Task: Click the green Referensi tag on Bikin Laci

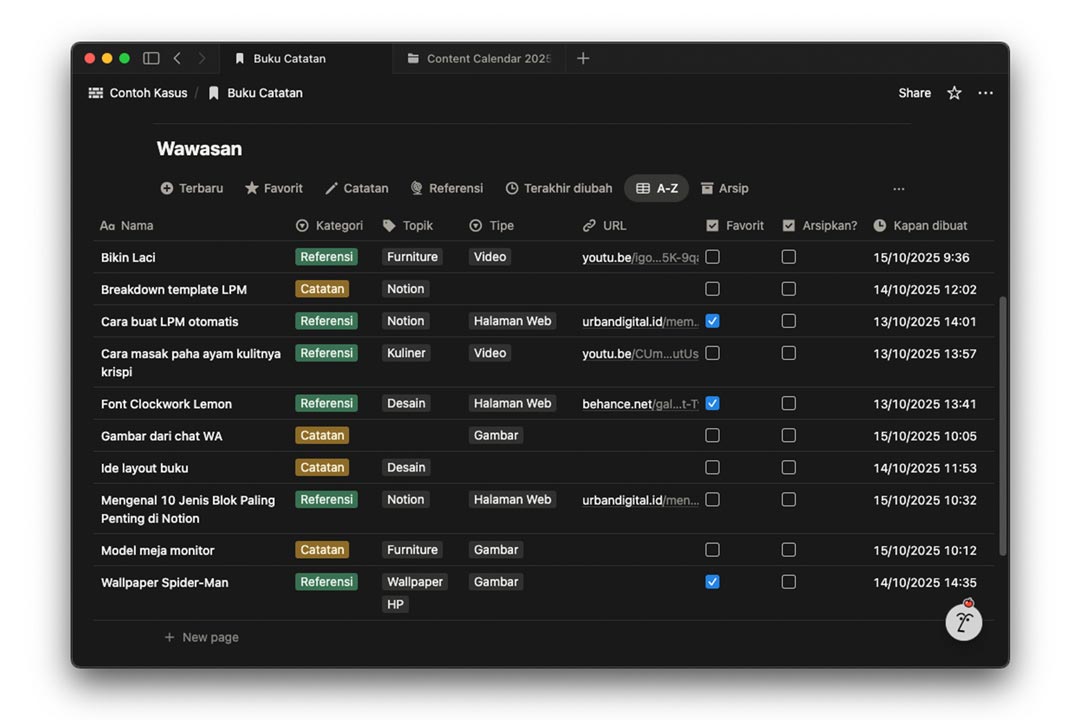Action: (326, 257)
